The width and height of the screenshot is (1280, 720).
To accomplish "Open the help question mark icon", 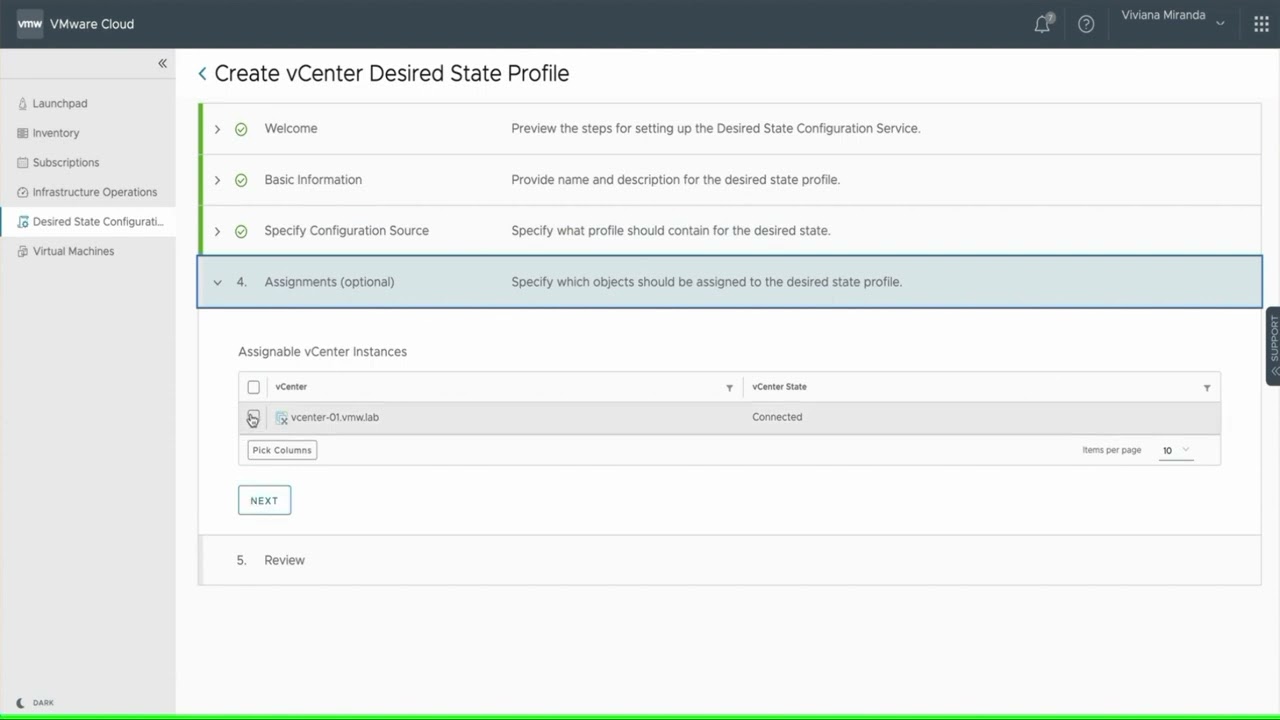I will pyautogui.click(x=1086, y=24).
